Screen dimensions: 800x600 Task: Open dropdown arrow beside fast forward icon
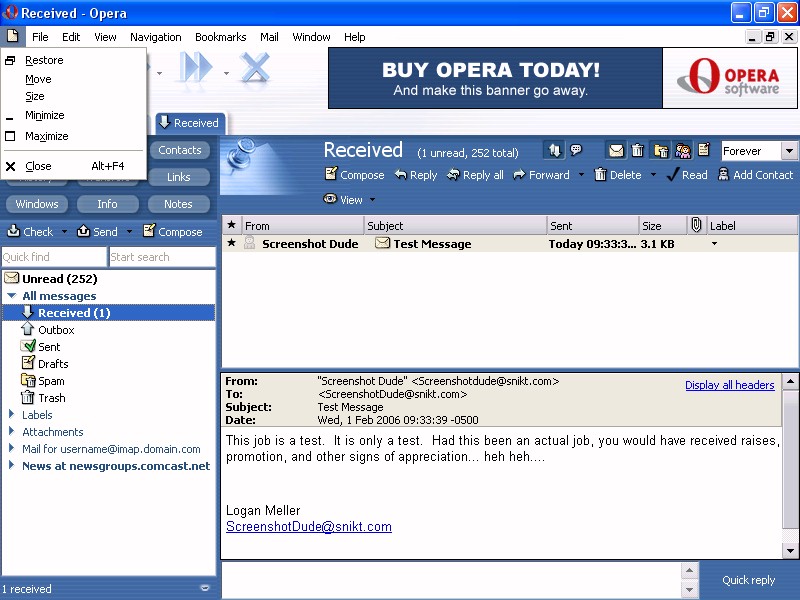point(226,73)
